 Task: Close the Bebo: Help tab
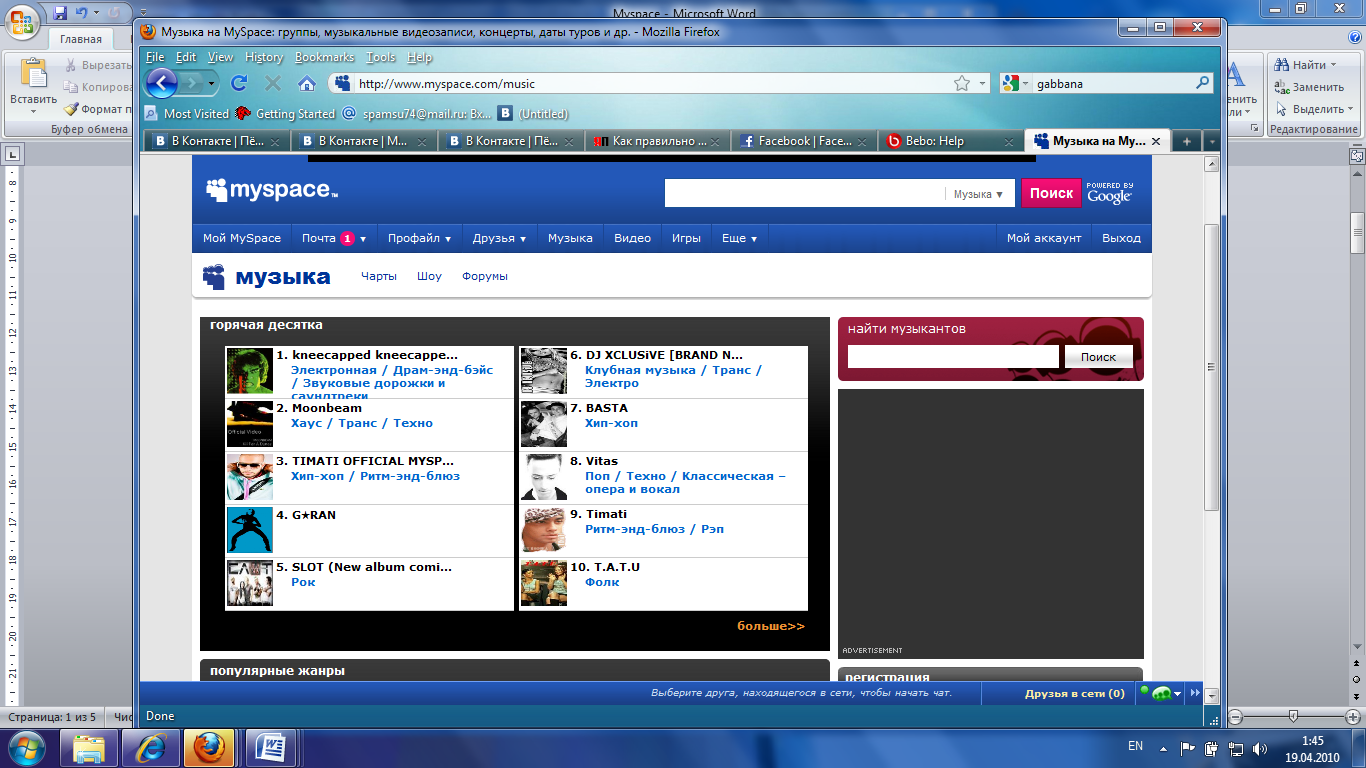point(1007,142)
